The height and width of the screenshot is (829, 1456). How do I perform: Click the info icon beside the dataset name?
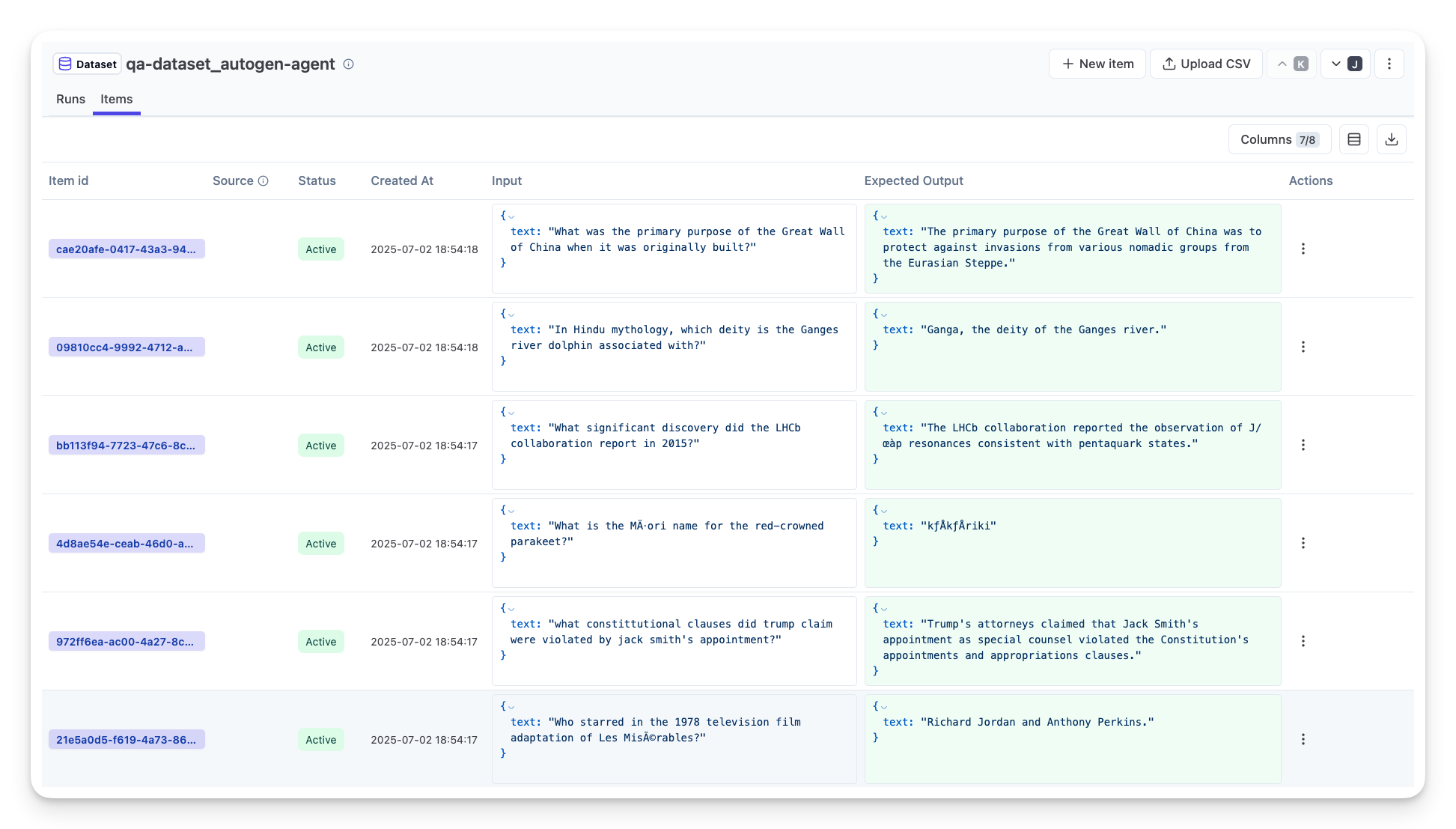(x=348, y=64)
